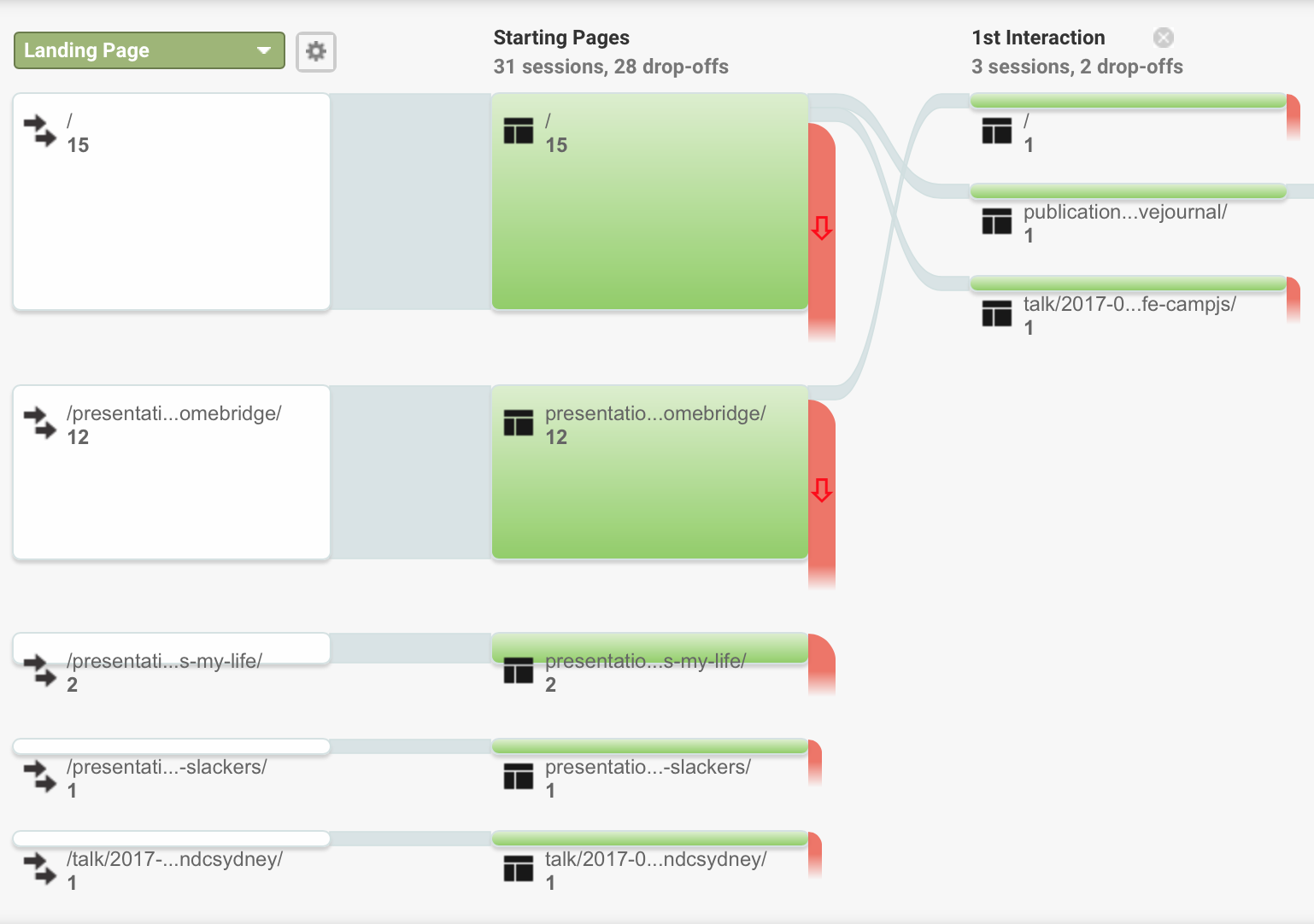Select the /presentati...omebridge/ landing page box
Image resolution: width=1314 pixels, height=924 pixels.
click(172, 472)
